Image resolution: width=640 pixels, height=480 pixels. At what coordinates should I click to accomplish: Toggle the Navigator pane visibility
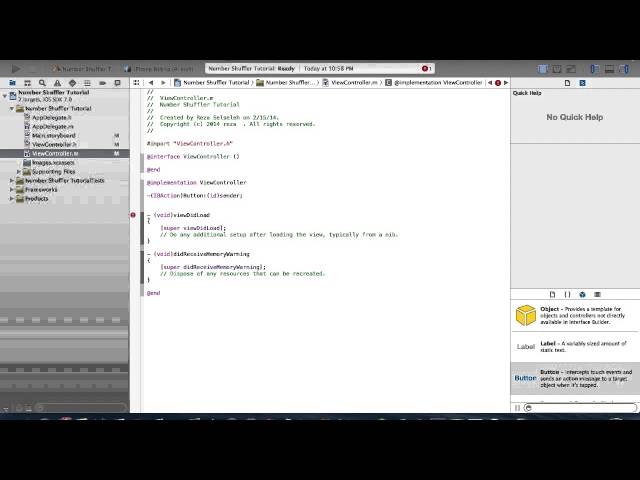[x=595, y=69]
